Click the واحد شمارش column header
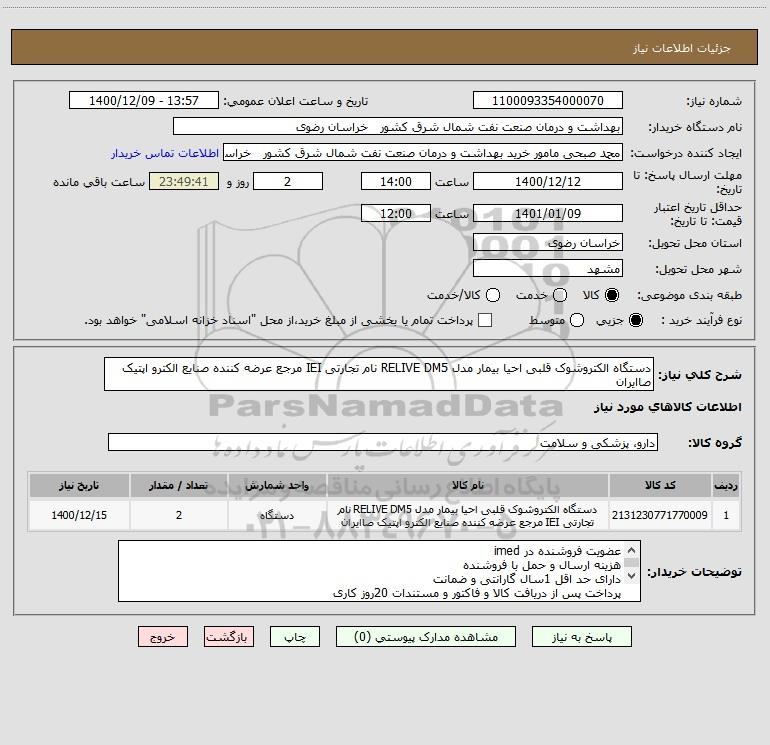 [x=277, y=485]
